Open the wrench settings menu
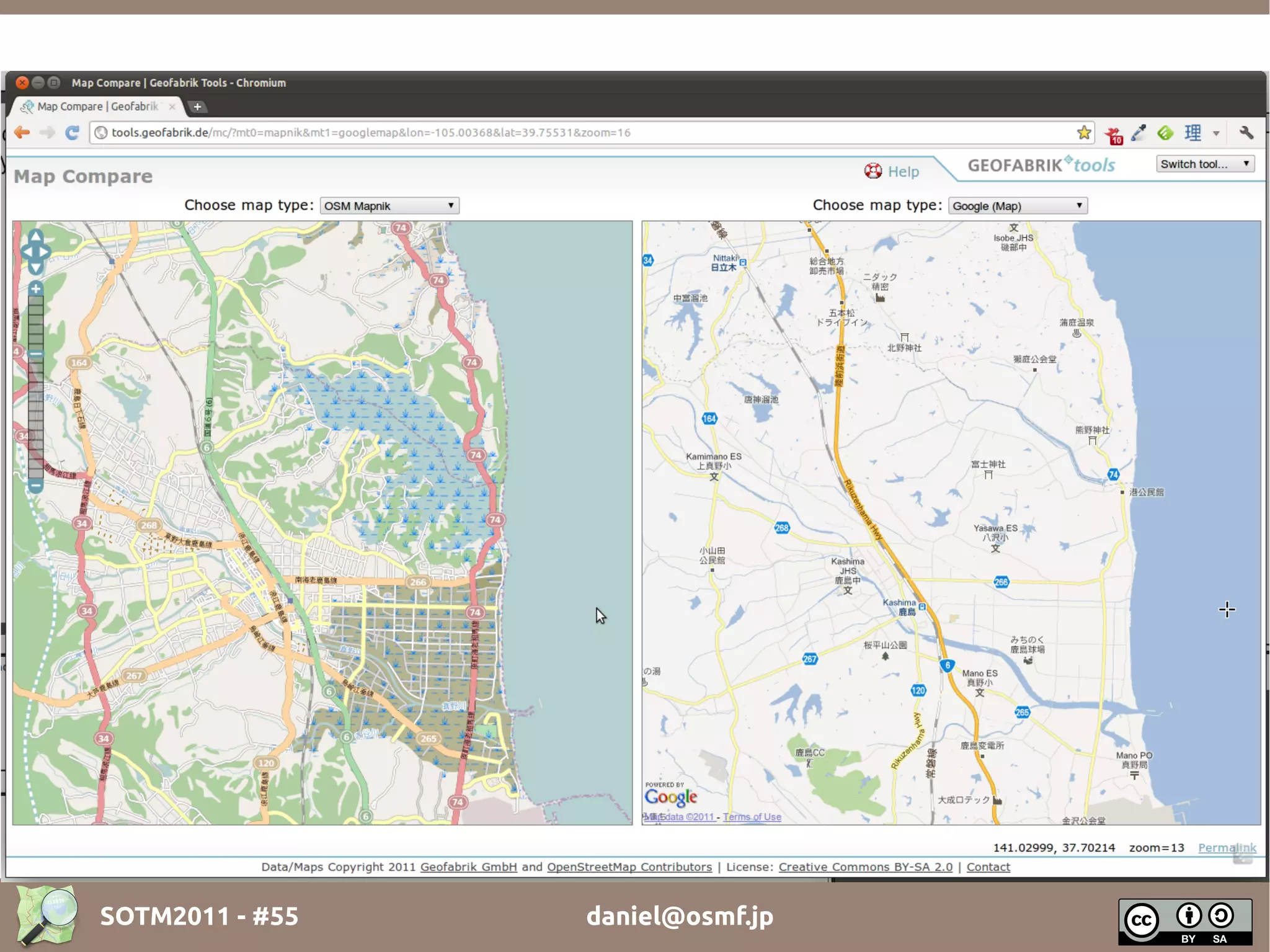This screenshot has height=952, width=1270. 1246,132
